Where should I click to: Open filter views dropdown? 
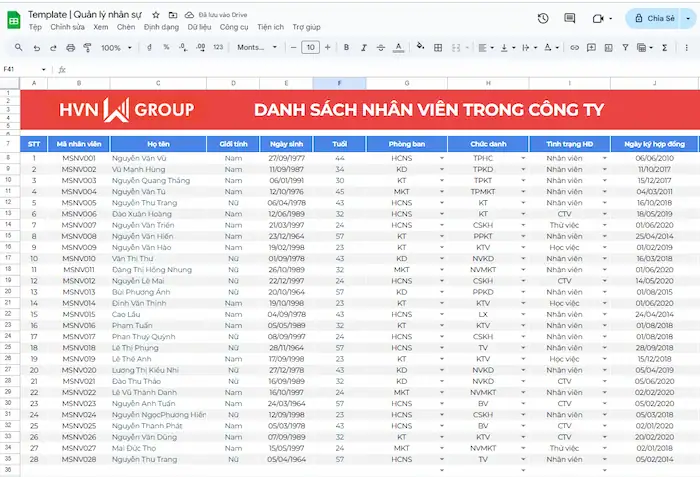645,47
